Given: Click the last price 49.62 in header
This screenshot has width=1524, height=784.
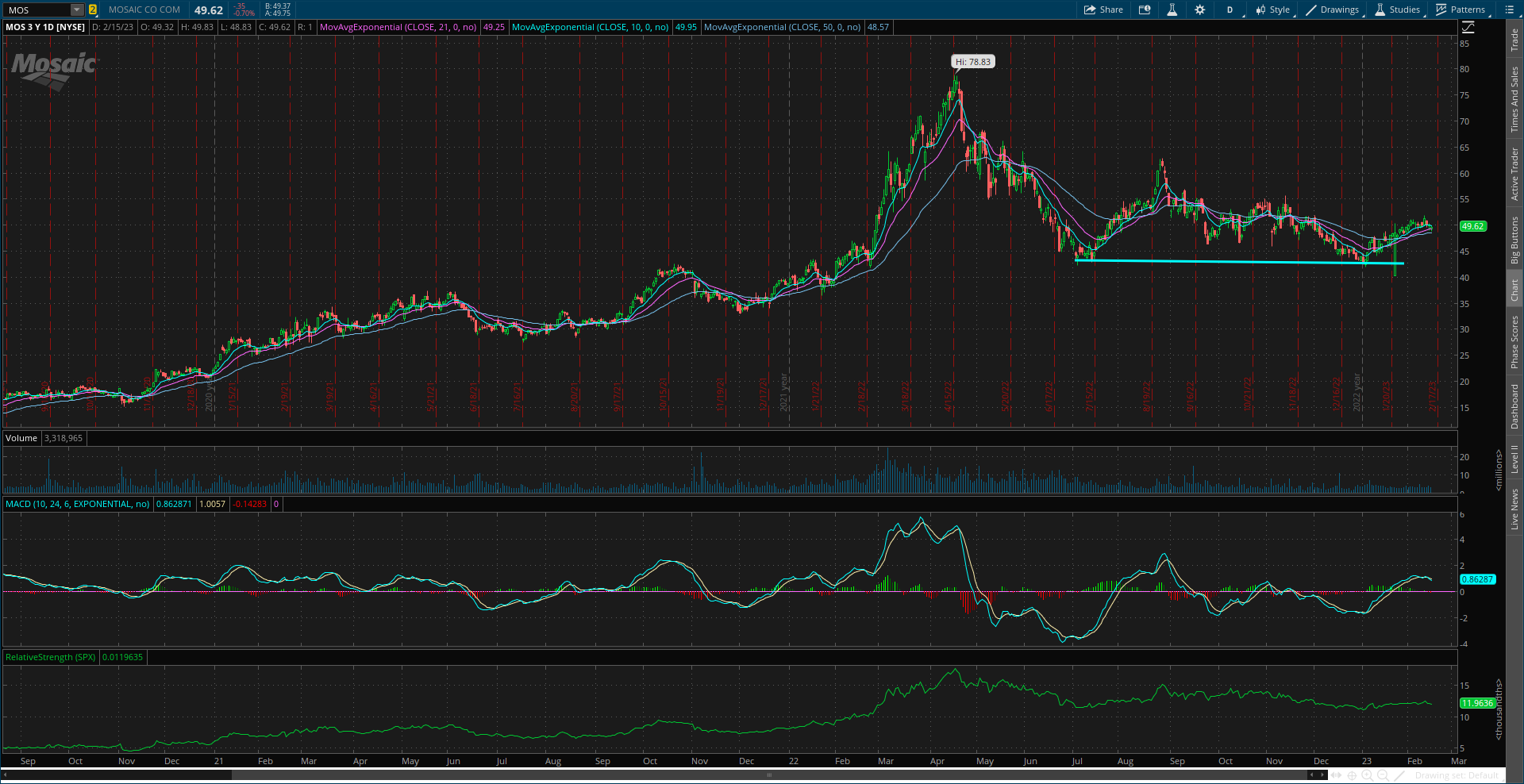Looking at the screenshot, I should click(209, 10).
